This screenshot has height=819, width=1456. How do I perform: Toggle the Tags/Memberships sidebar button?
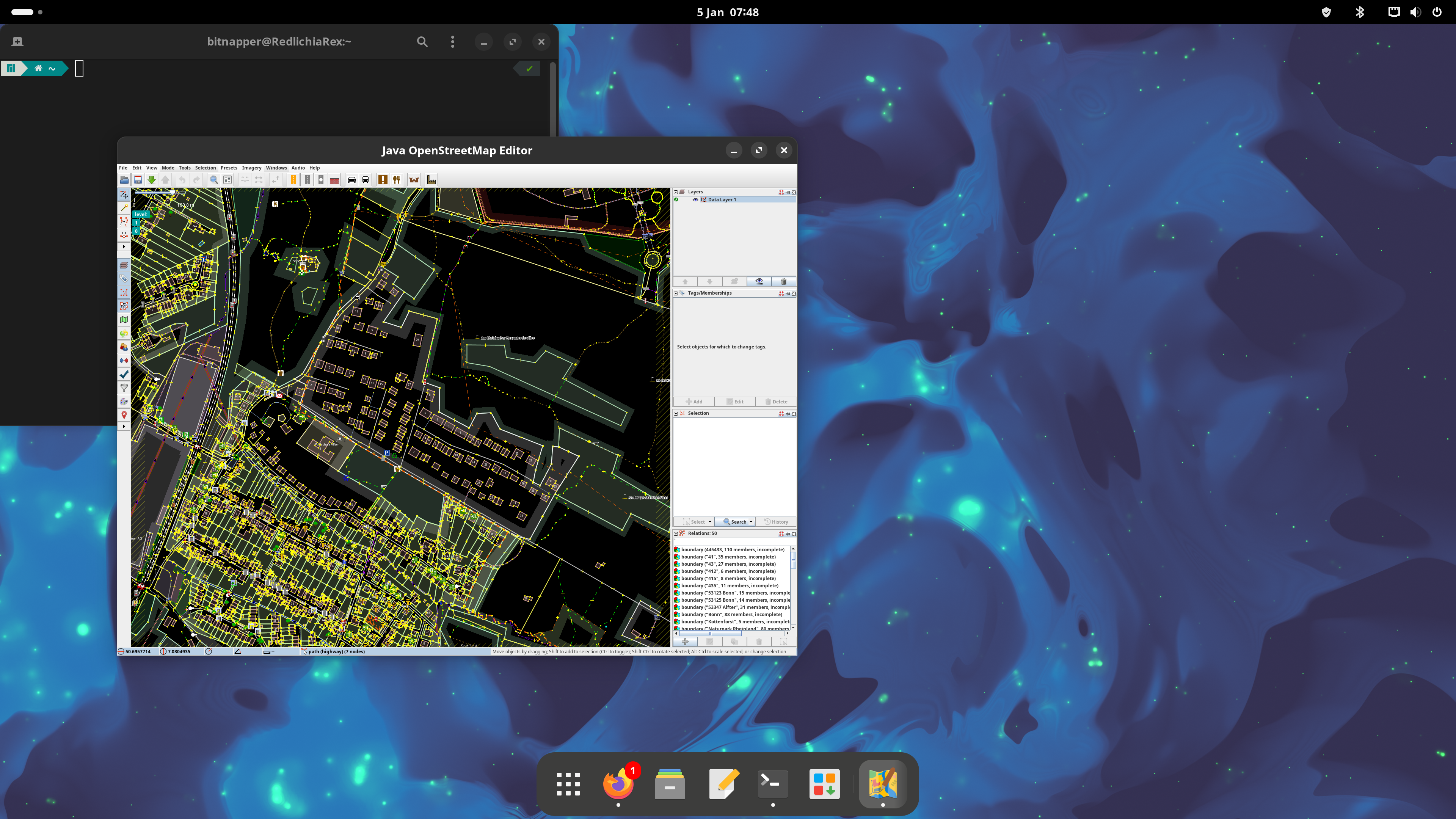click(x=124, y=279)
